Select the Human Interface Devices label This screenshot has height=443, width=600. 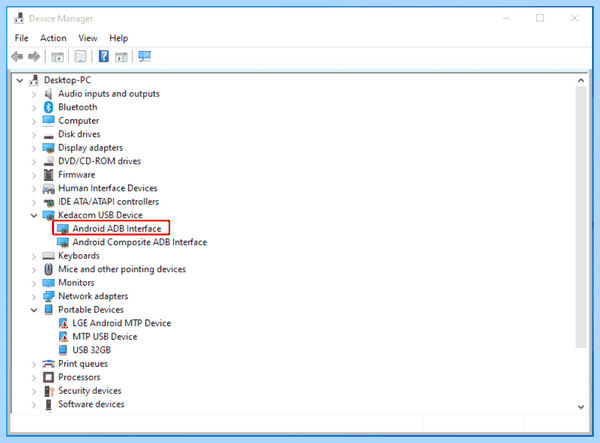pyautogui.click(x=108, y=188)
